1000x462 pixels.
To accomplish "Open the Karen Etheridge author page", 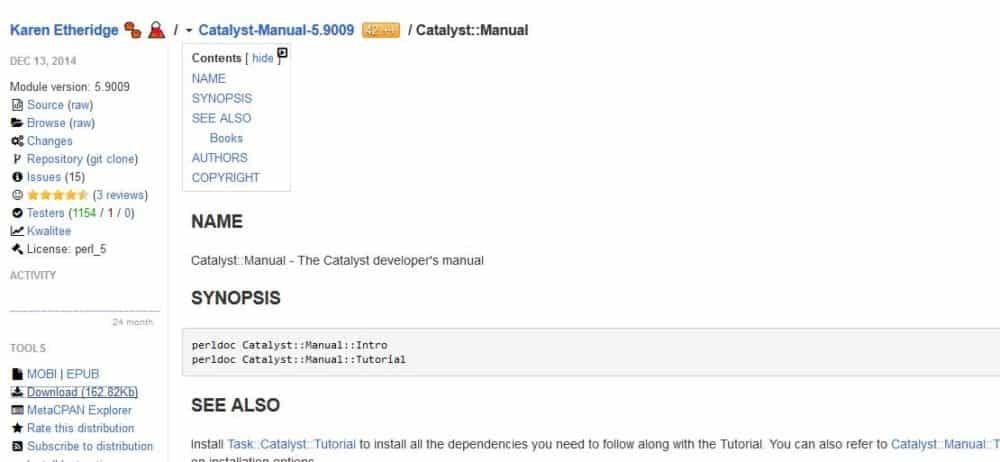I will [63, 30].
